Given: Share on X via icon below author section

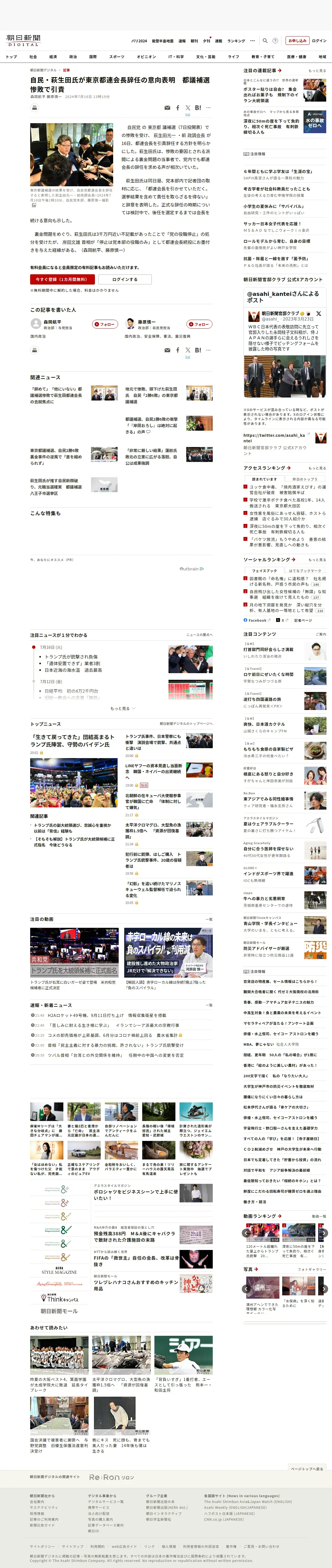Looking at the screenshot, I should pyautogui.click(x=187, y=350).
